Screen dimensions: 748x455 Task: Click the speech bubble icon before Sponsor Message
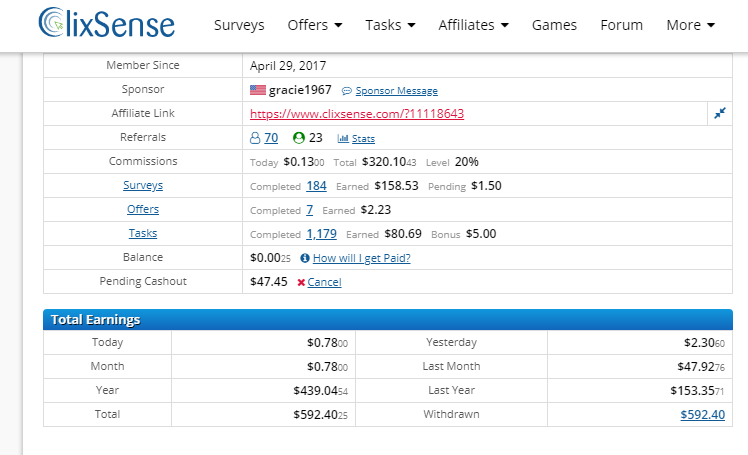click(x=347, y=91)
